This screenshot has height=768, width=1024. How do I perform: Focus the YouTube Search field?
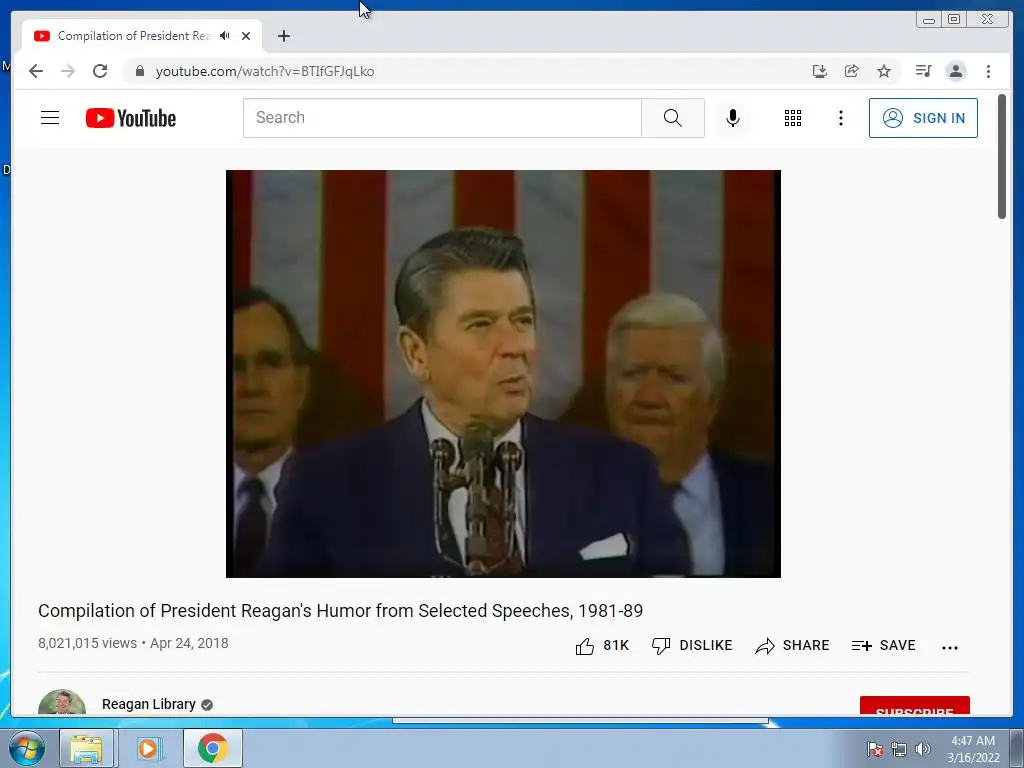tap(442, 118)
